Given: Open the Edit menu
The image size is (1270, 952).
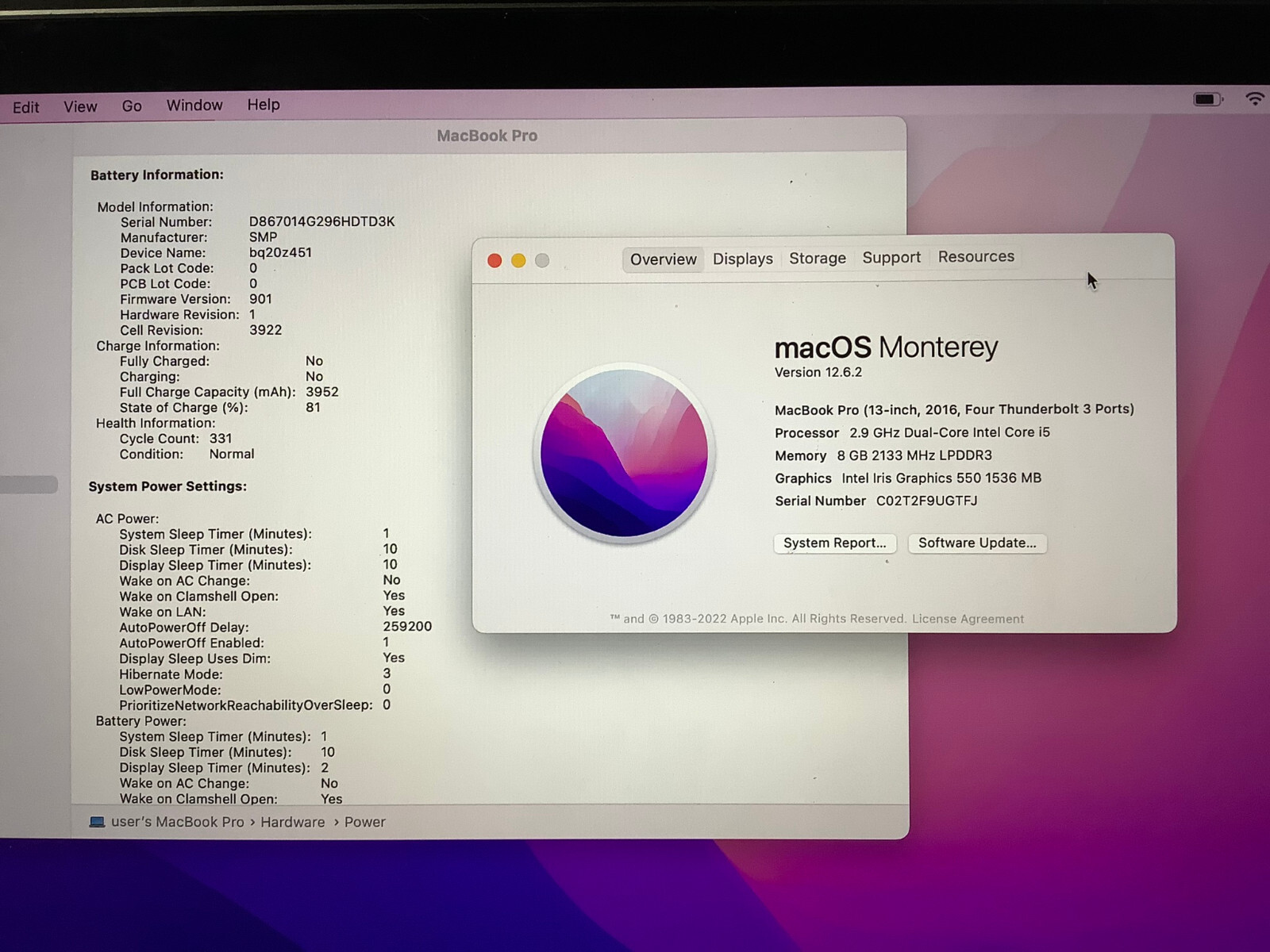Looking at the screenshot, I should (x=25, y=107).
